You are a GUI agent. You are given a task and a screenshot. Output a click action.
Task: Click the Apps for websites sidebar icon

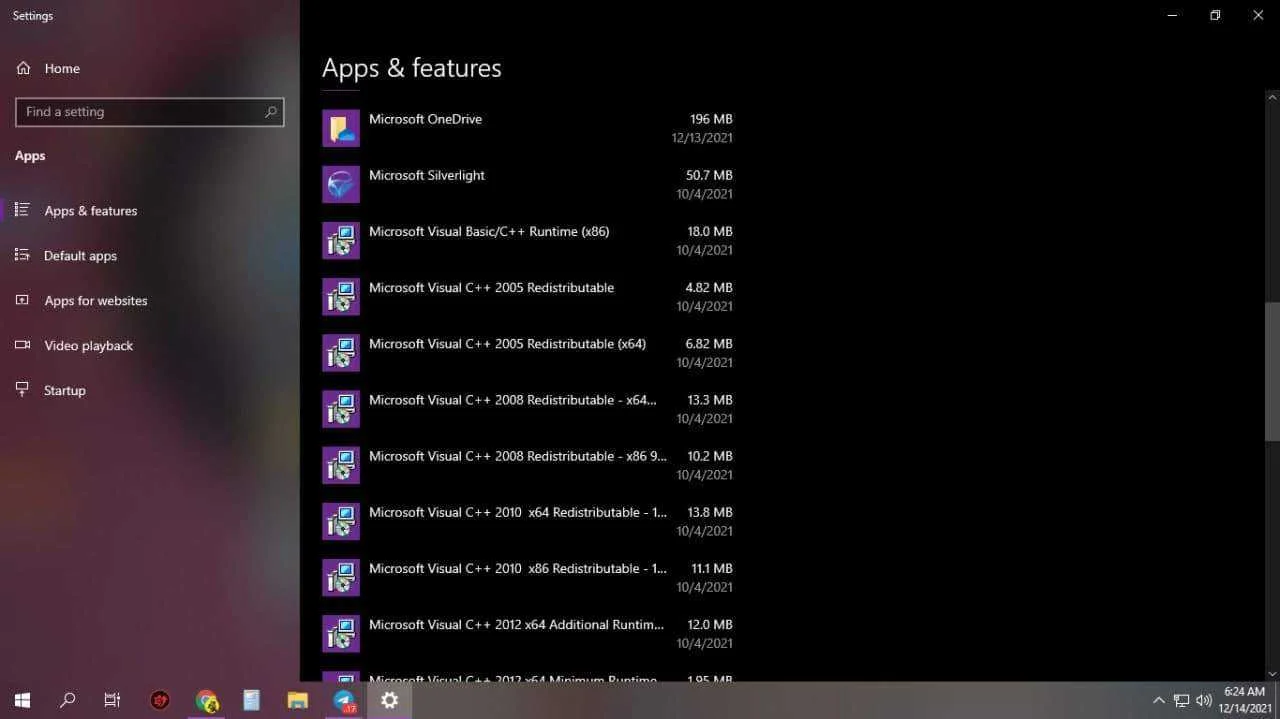(x=22, y=300)
